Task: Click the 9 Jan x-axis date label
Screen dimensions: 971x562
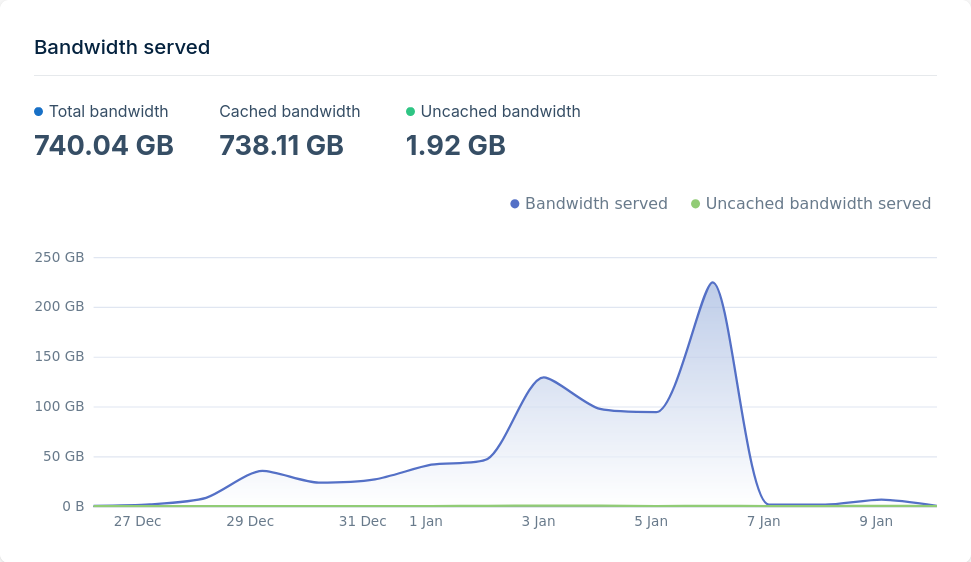Action: click(876, 521)
